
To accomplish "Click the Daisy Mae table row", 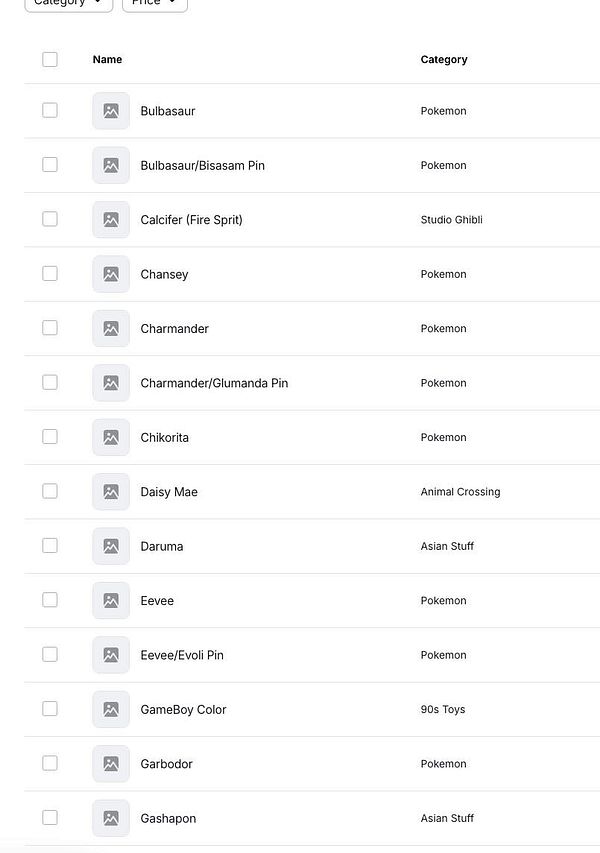I will 300,491.
